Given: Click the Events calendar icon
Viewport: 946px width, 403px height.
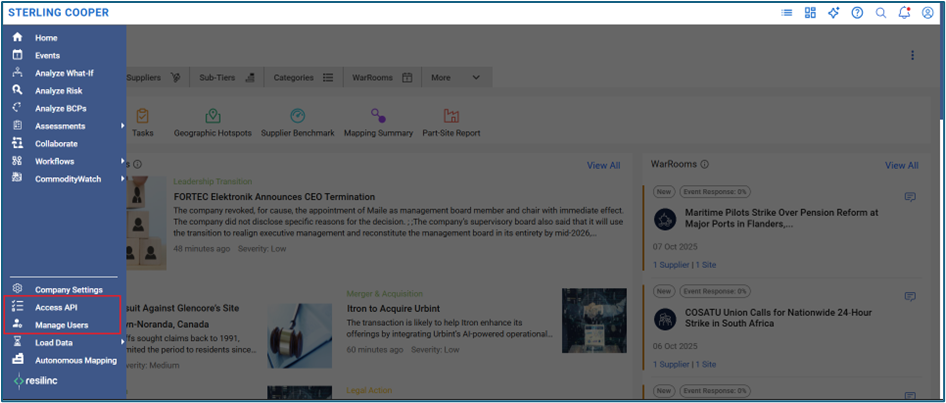Looking at the screenshot, I should (17, 55).
